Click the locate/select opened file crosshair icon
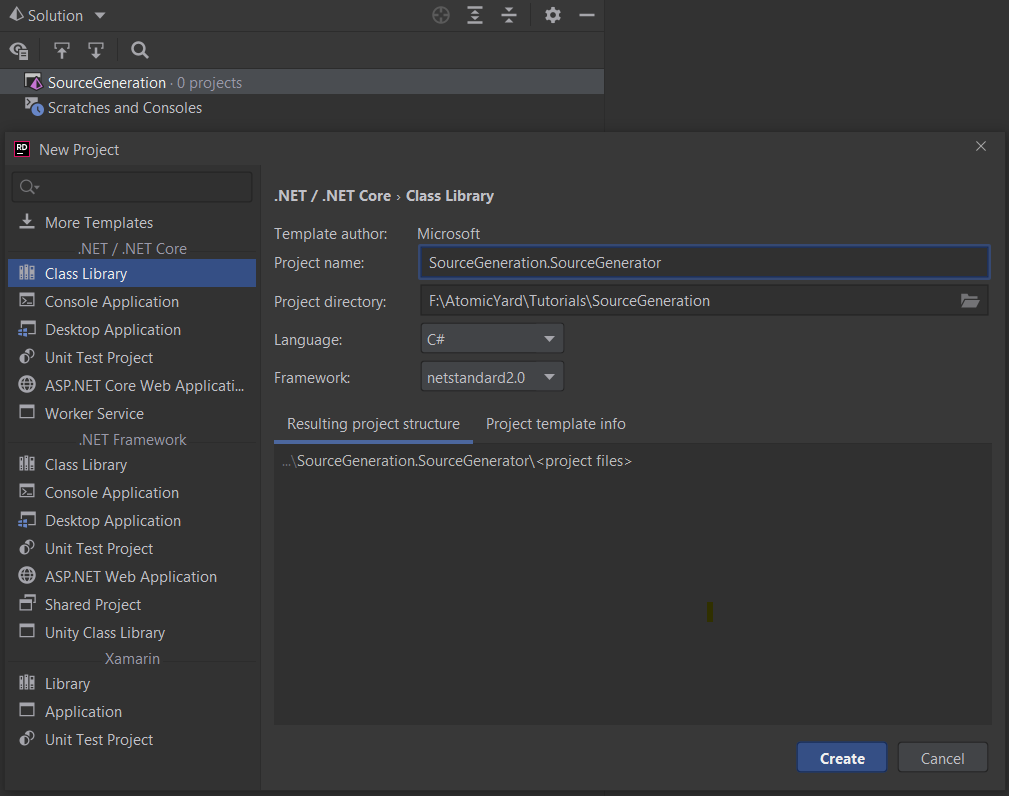This screenshot has width=1009, height=796. click(441, 15)
